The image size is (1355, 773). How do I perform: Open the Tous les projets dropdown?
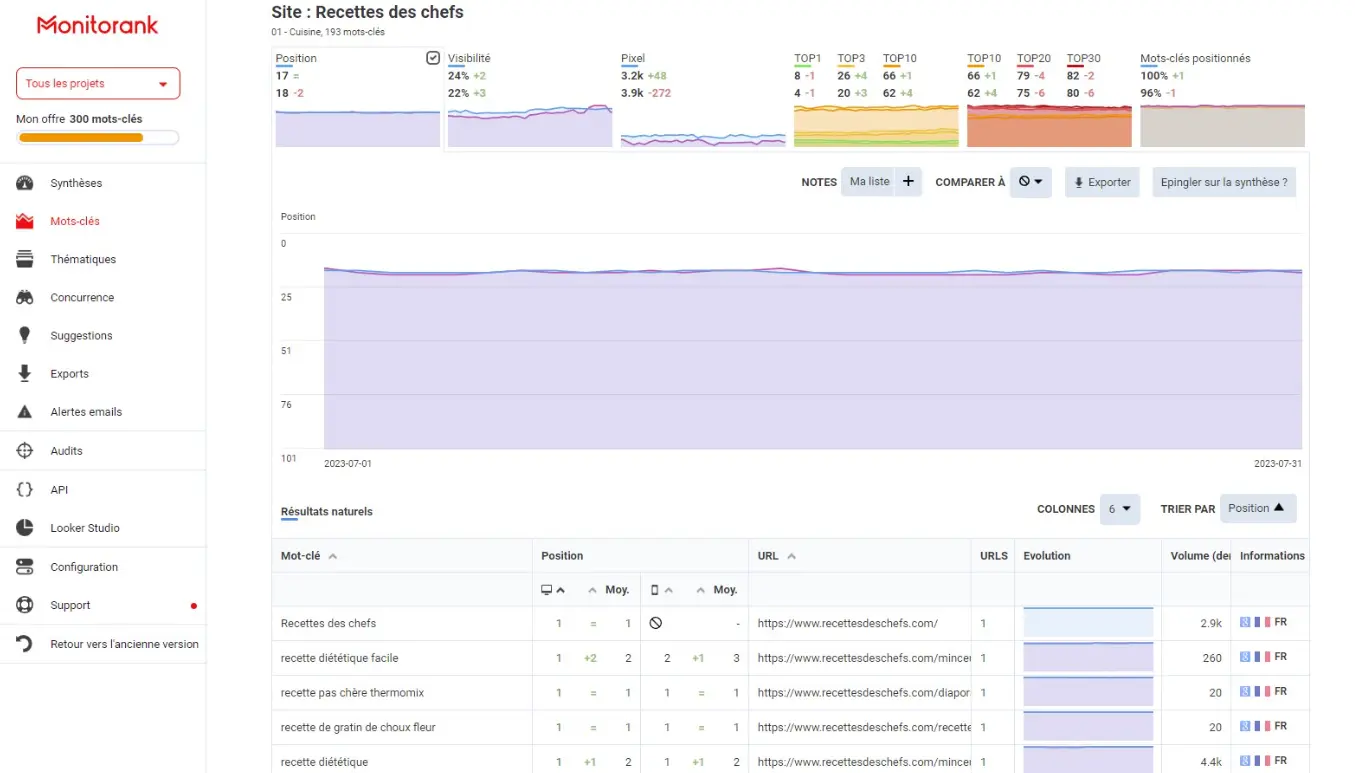click(98, 84)
